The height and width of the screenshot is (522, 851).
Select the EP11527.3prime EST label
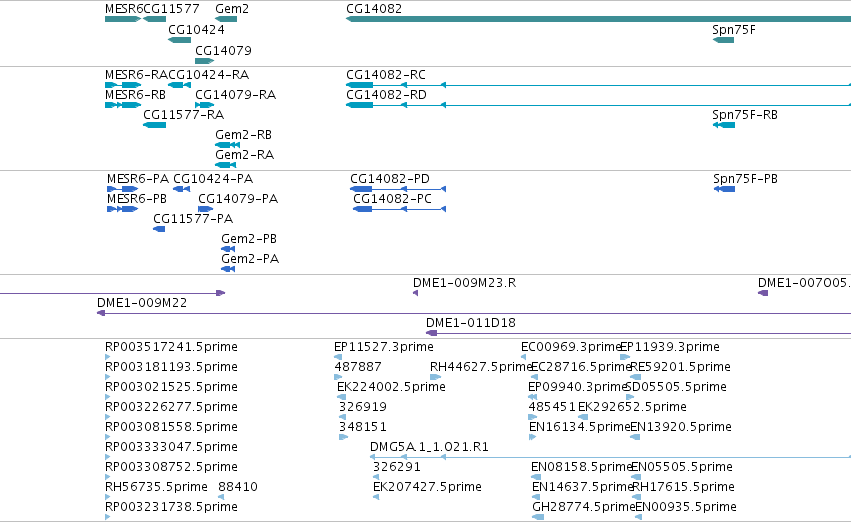pos(384,347)
